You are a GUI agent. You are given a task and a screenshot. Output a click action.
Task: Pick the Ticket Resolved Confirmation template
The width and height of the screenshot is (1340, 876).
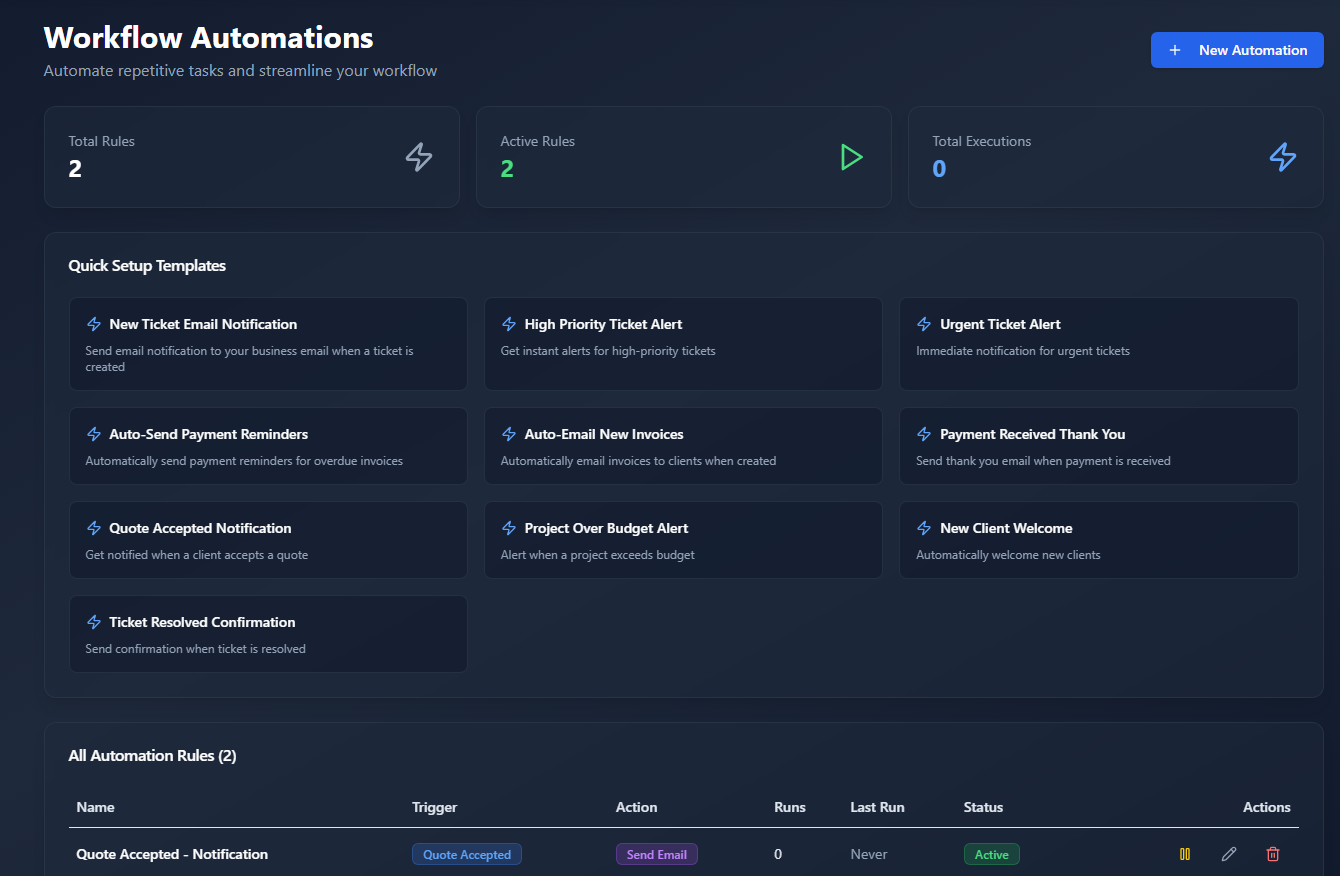(x=268, y=634)
